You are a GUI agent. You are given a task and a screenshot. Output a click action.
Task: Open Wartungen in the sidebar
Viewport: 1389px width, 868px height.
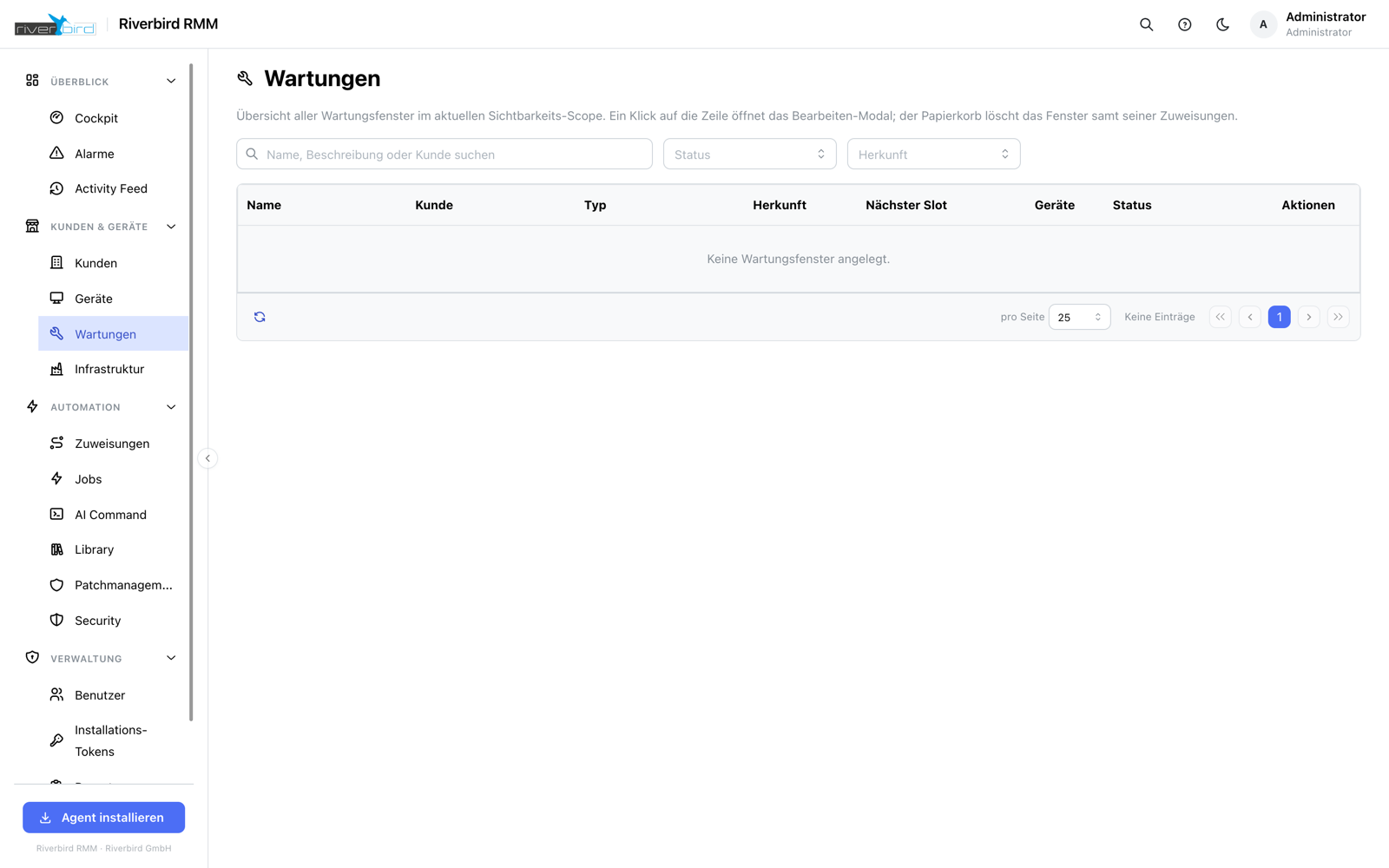pyautogui.click(x=113, y=333)
